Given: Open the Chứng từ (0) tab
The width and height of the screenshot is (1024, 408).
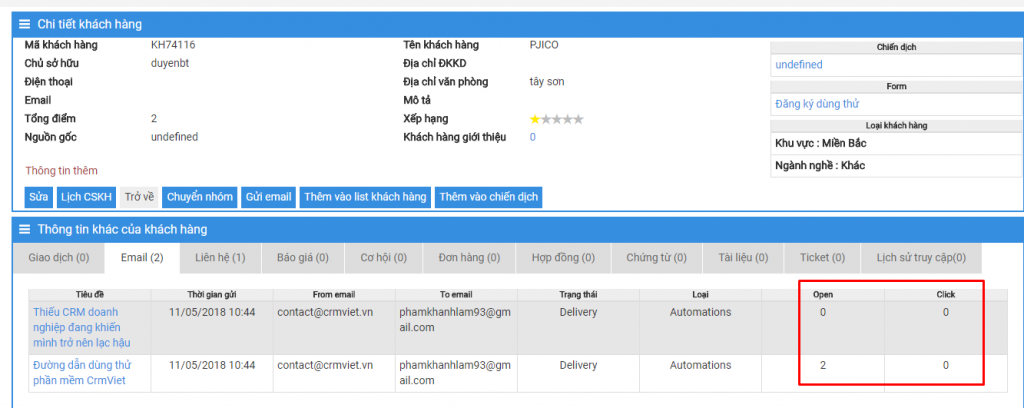Looking at the screenshot, I should click(x=656, y=258).
